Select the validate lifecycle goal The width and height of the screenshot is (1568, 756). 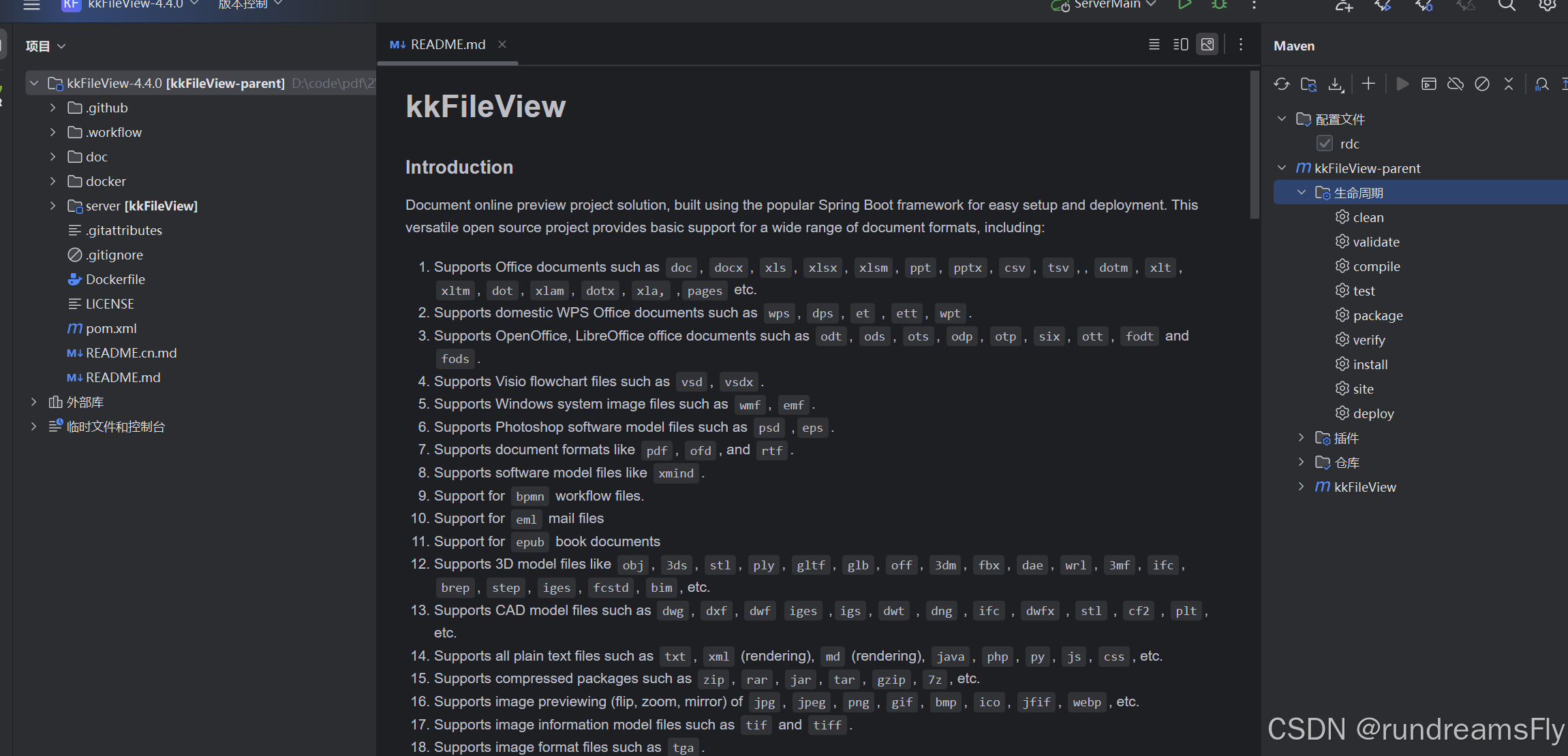(1368, 242)
